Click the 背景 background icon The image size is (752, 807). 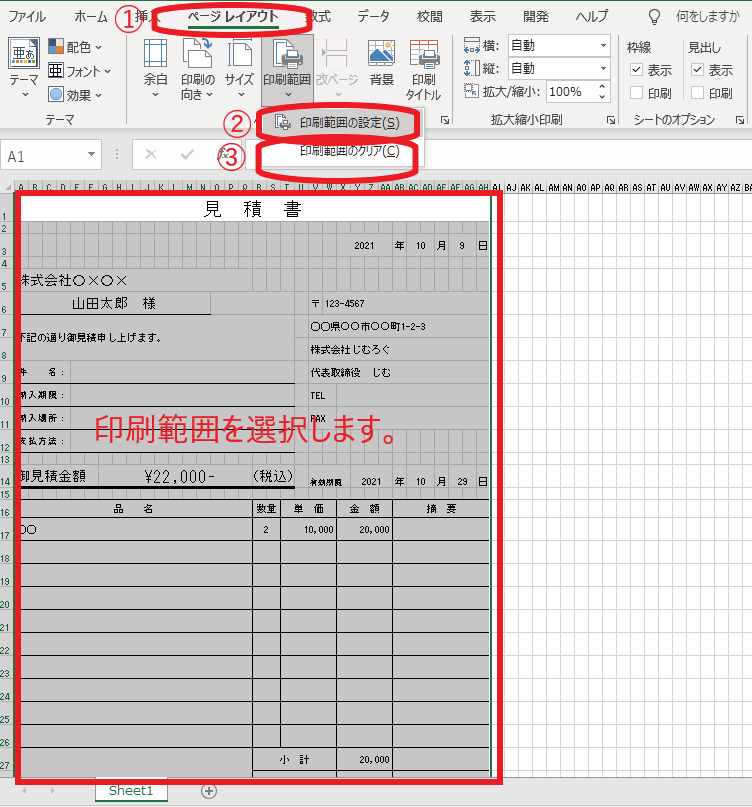tap(381, 54)
